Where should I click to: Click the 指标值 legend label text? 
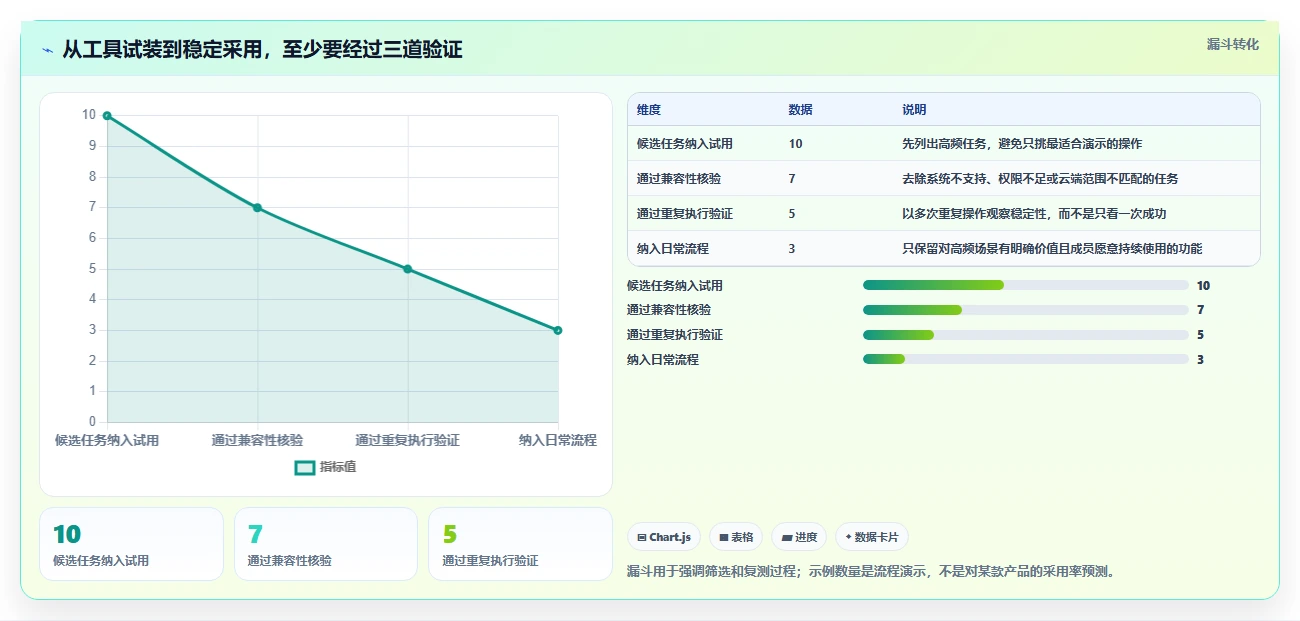click(338, 468)
